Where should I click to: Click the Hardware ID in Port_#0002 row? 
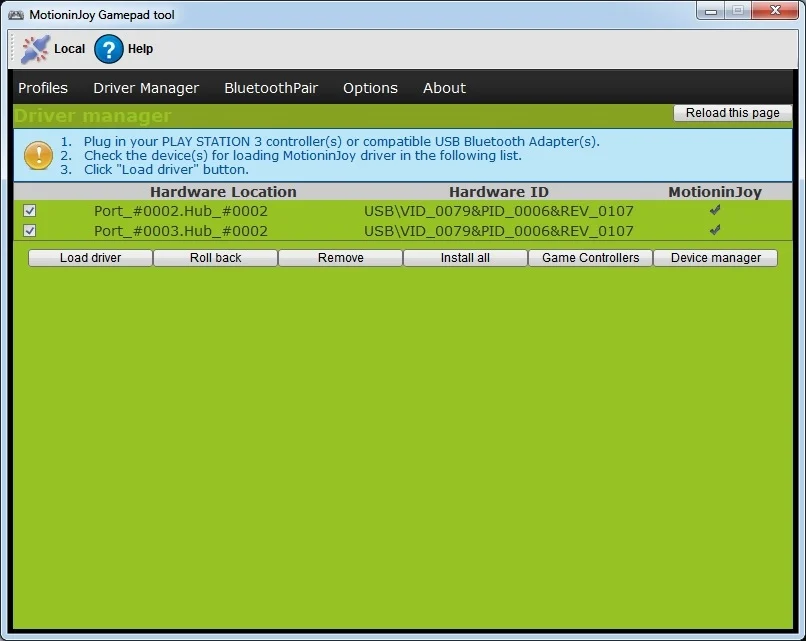[499, 211]
